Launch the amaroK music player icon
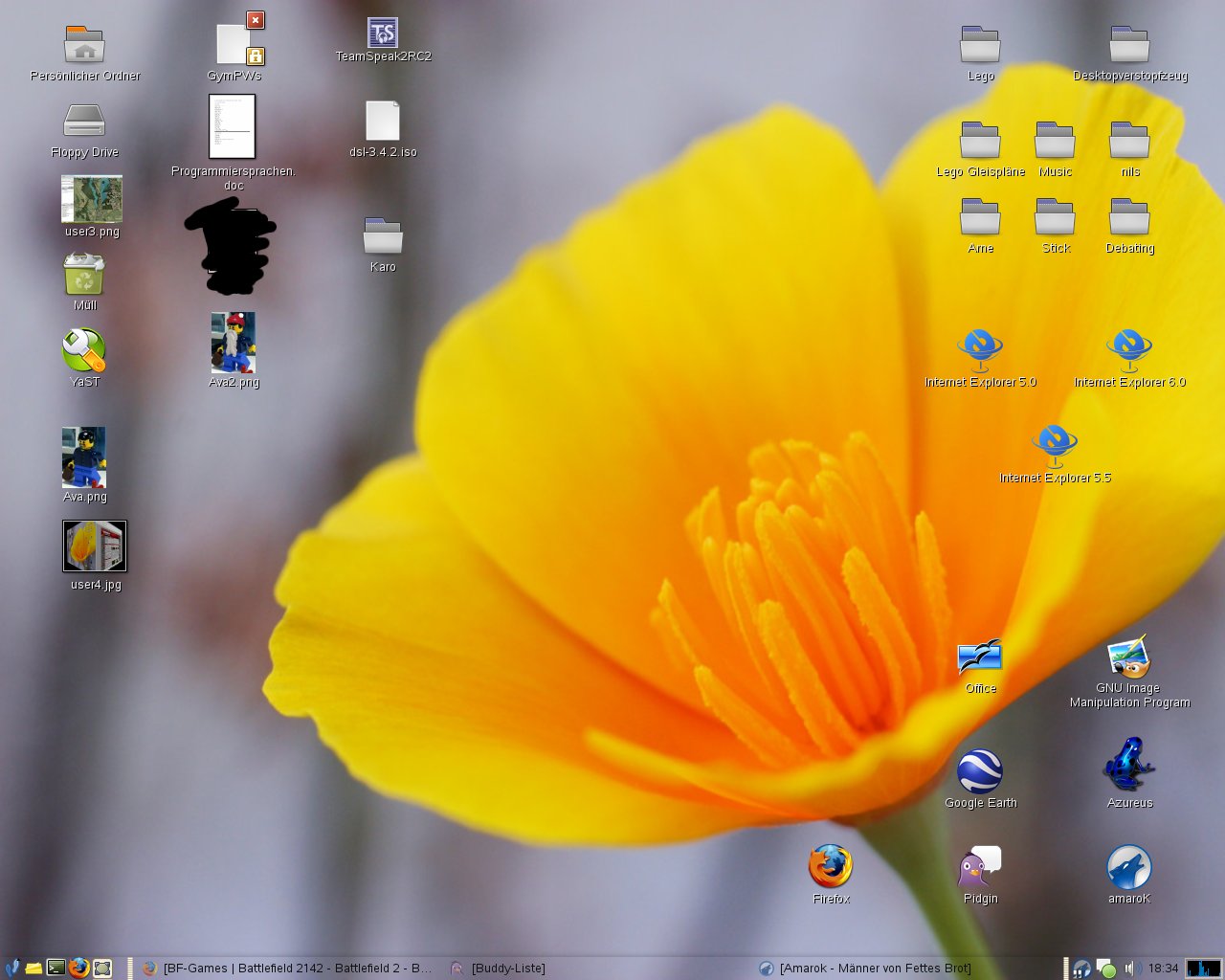This screenshot has height=980, width=1225. point(1129,867)
